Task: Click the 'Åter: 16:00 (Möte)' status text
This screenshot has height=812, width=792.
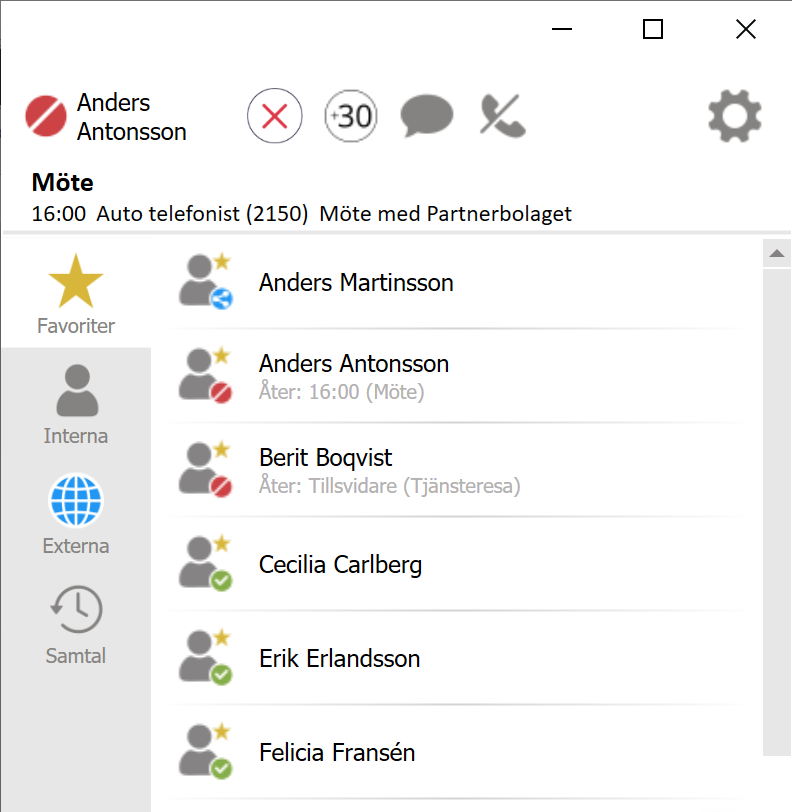Action: tap(341, 392)
